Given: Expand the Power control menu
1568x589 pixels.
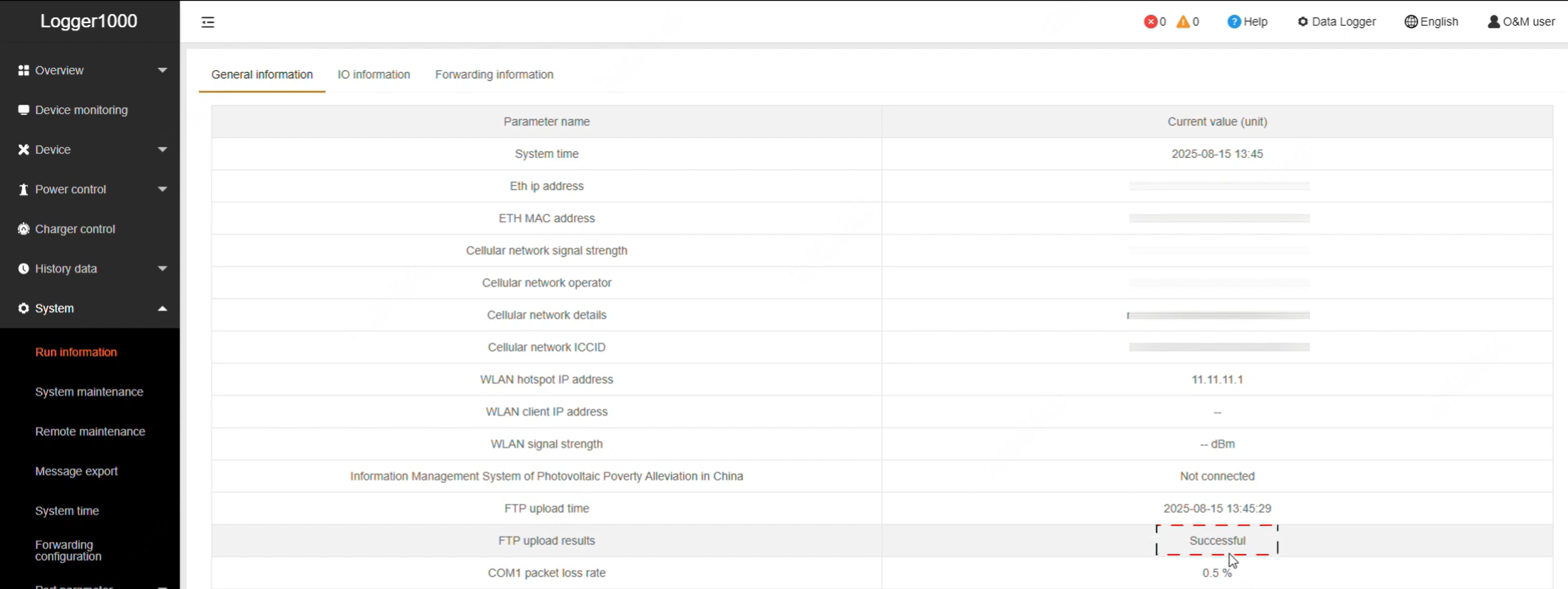Looking at the screenshot, I should pos(162,189).
